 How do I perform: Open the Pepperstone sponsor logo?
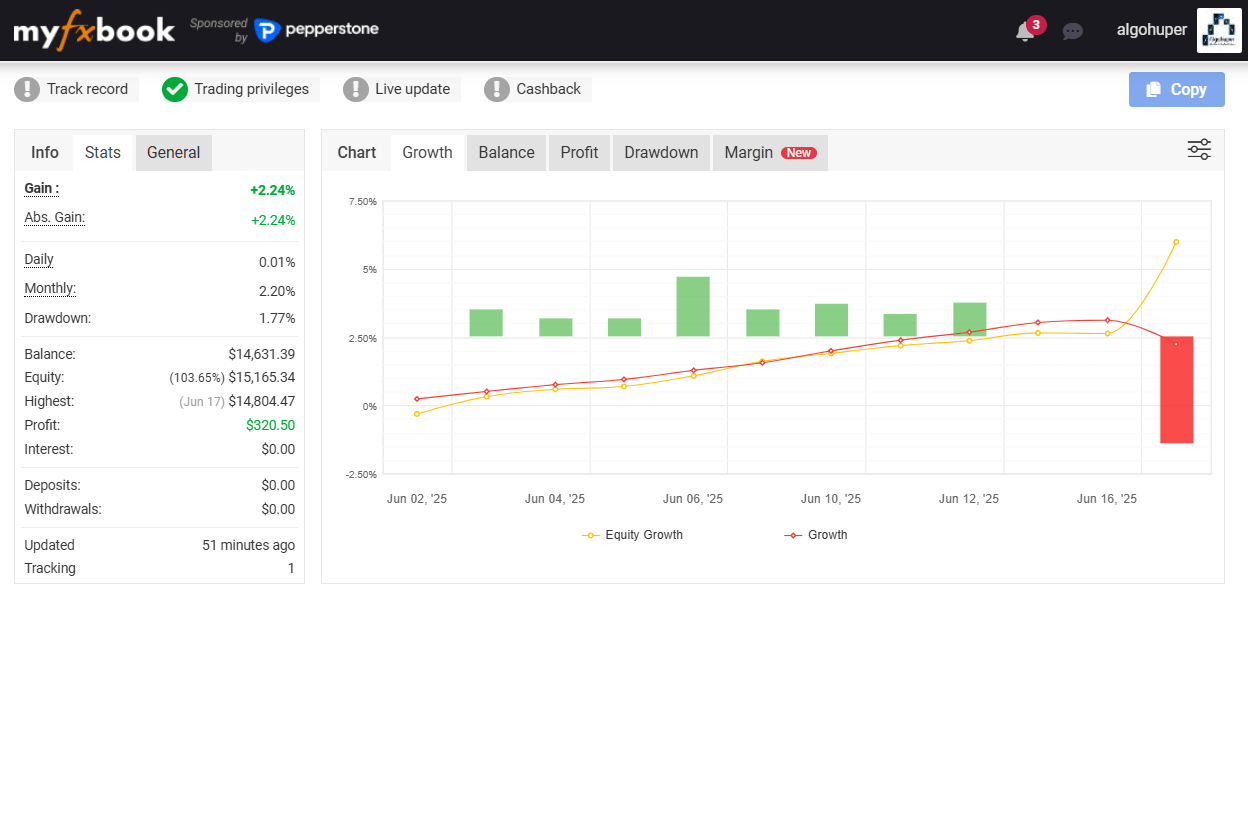317,30
